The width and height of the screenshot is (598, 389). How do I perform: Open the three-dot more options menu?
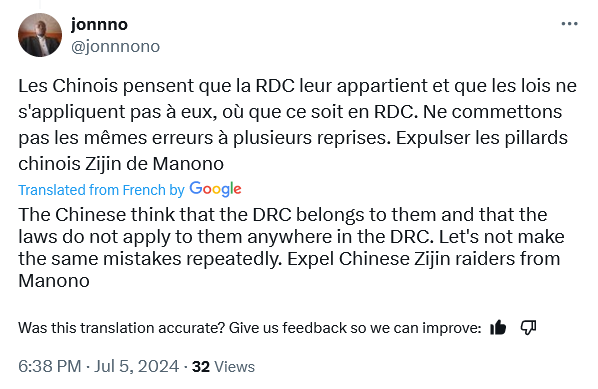pyautogui.click(x=569, y=24)
